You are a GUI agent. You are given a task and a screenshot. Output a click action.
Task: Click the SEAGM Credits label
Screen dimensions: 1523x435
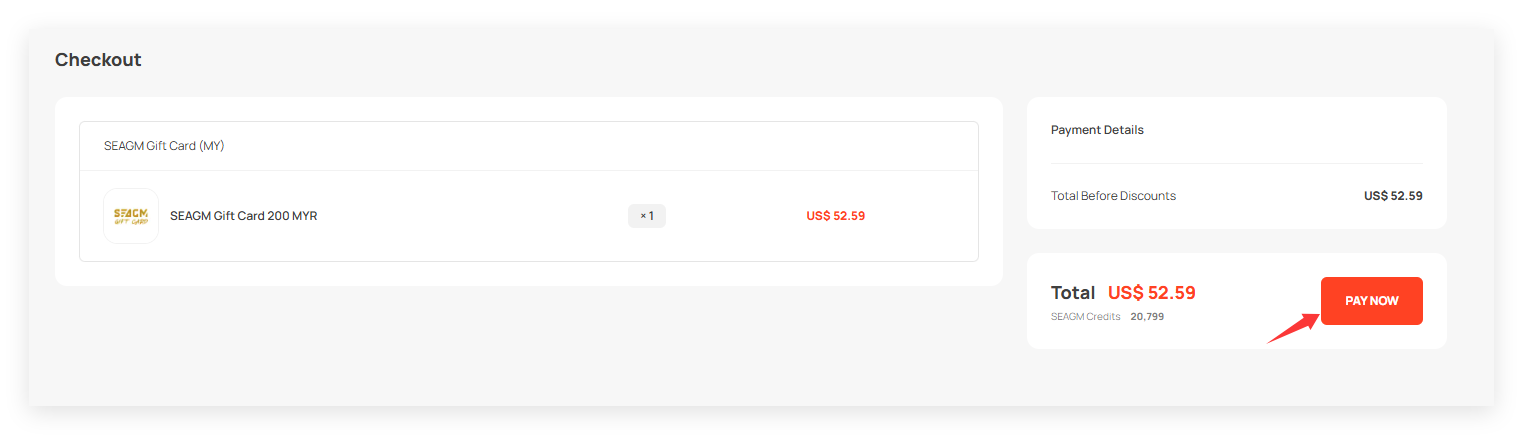(x=1085, y=317)
